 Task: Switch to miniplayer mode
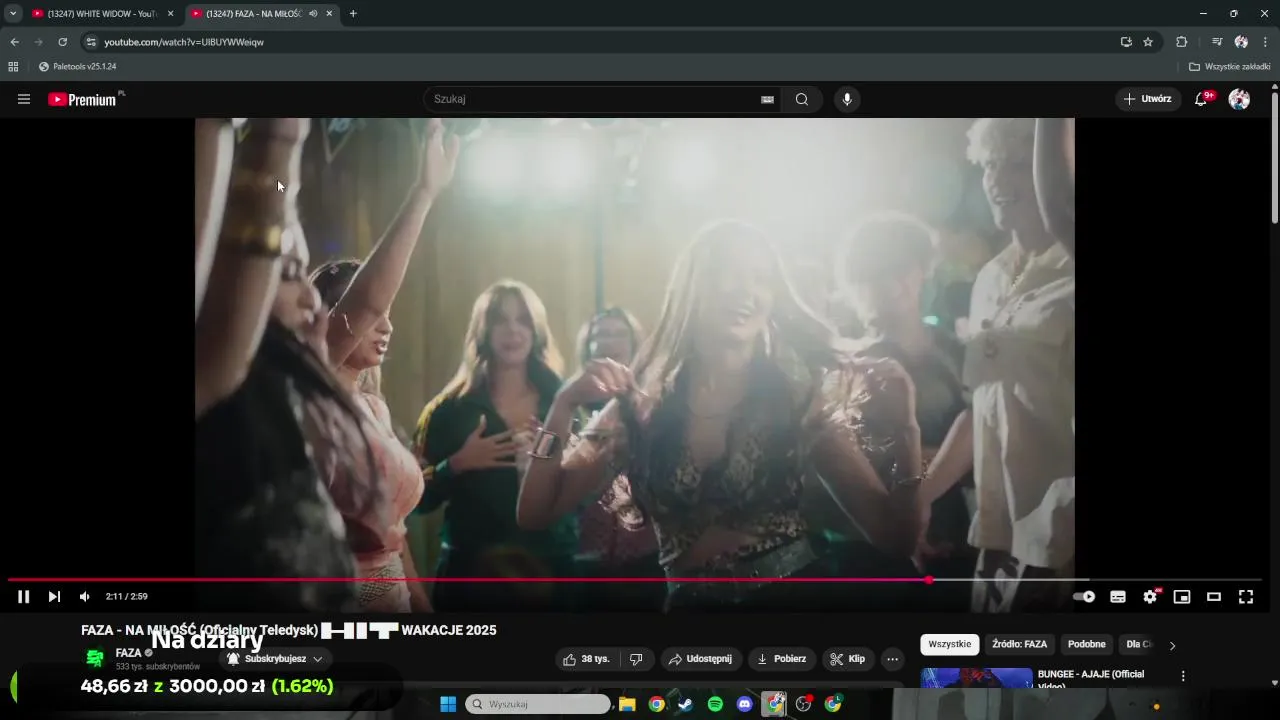1182,597
